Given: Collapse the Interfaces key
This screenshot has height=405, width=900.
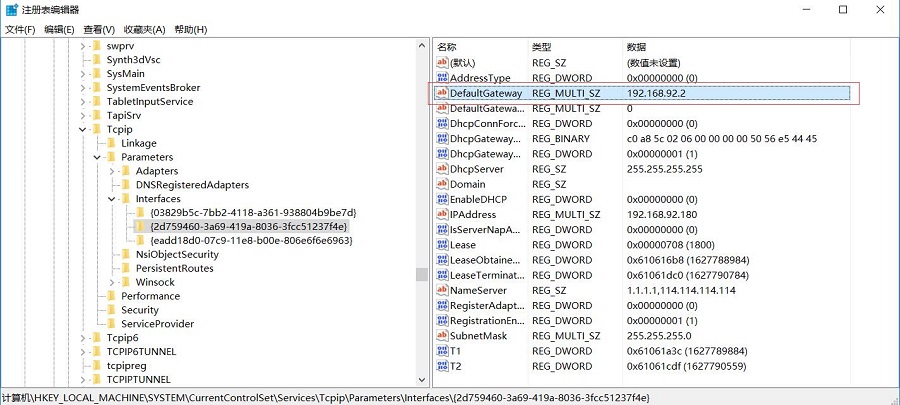Looking at the screenshot, I should pyautogui.click(x=112, y=199).
